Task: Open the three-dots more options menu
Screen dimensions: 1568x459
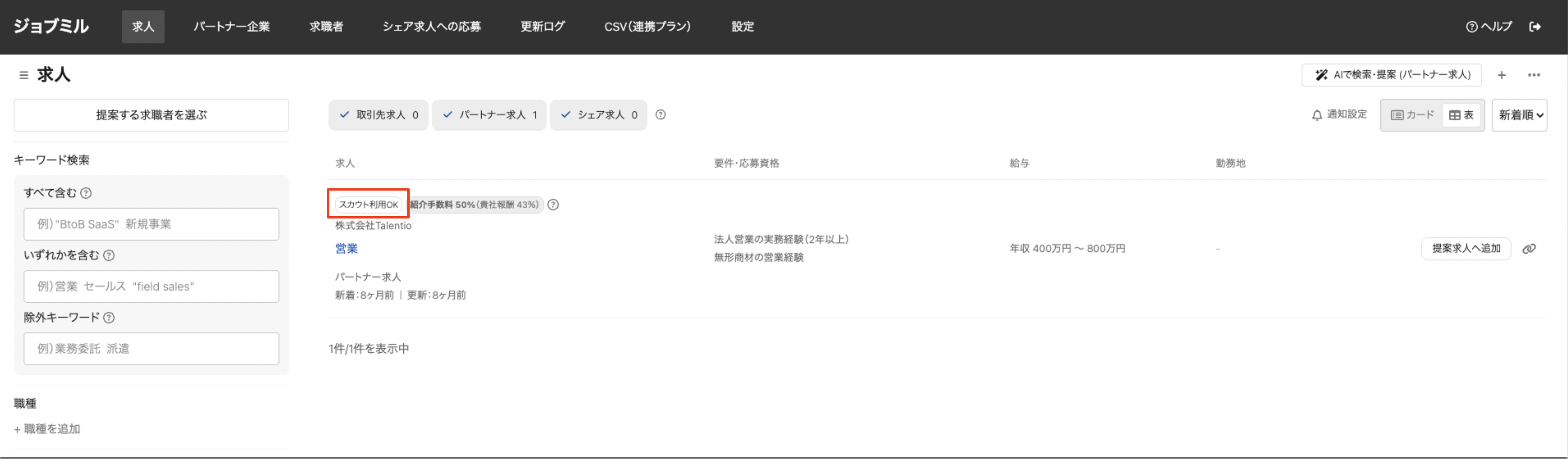Action: [x=1534, y=75]
